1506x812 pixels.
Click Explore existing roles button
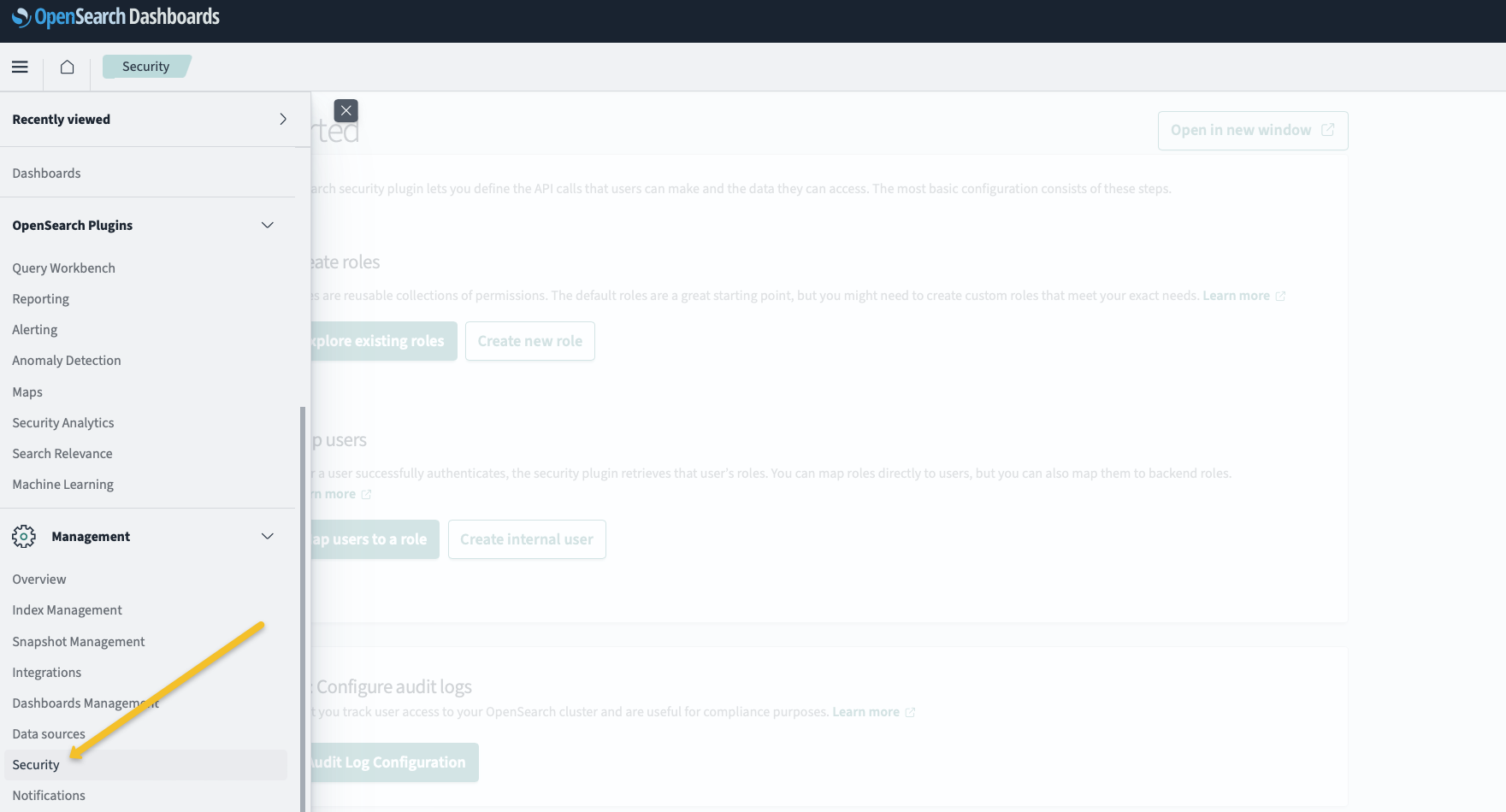(384, 341)
